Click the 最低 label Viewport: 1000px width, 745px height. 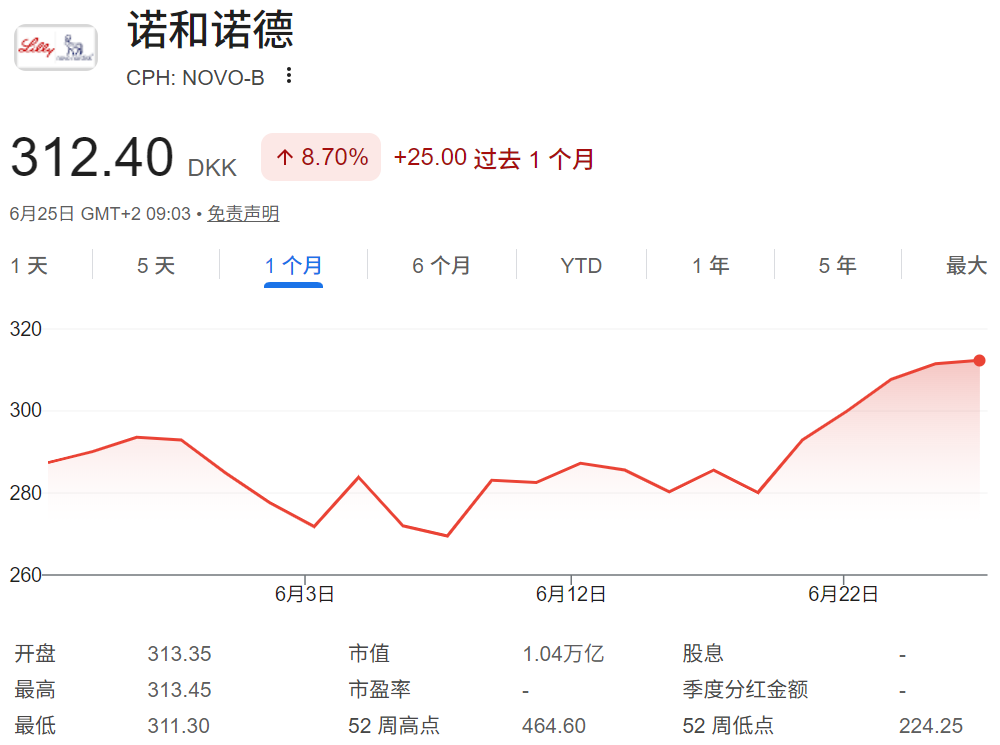[x=35, y=725]
